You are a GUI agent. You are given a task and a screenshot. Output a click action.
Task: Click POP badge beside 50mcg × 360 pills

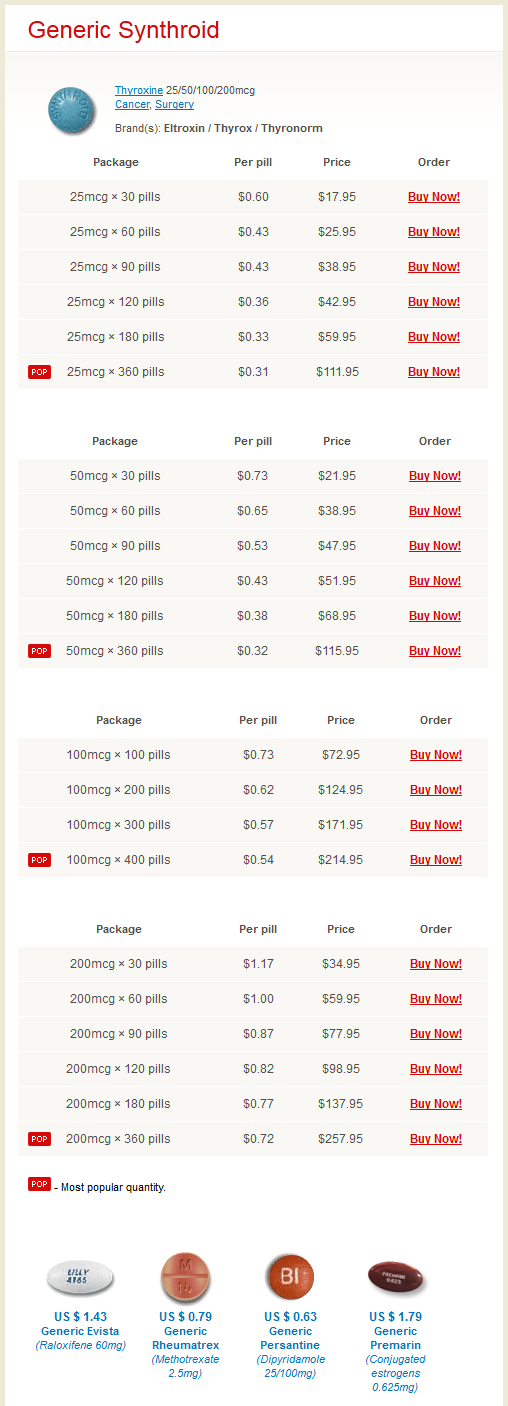39,651
